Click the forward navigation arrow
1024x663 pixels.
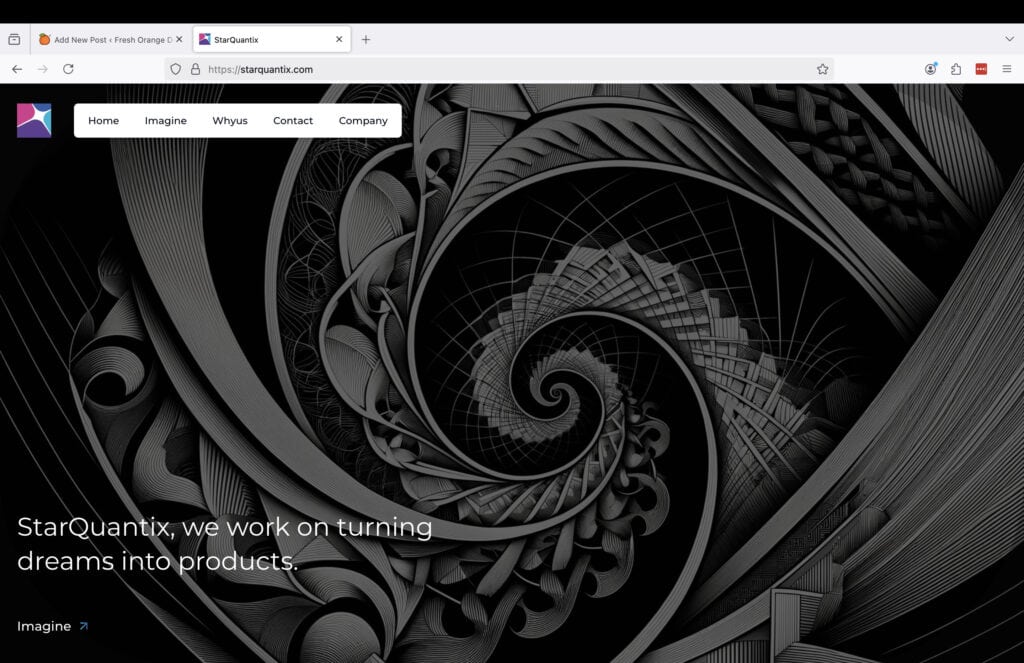coord(41,69)
